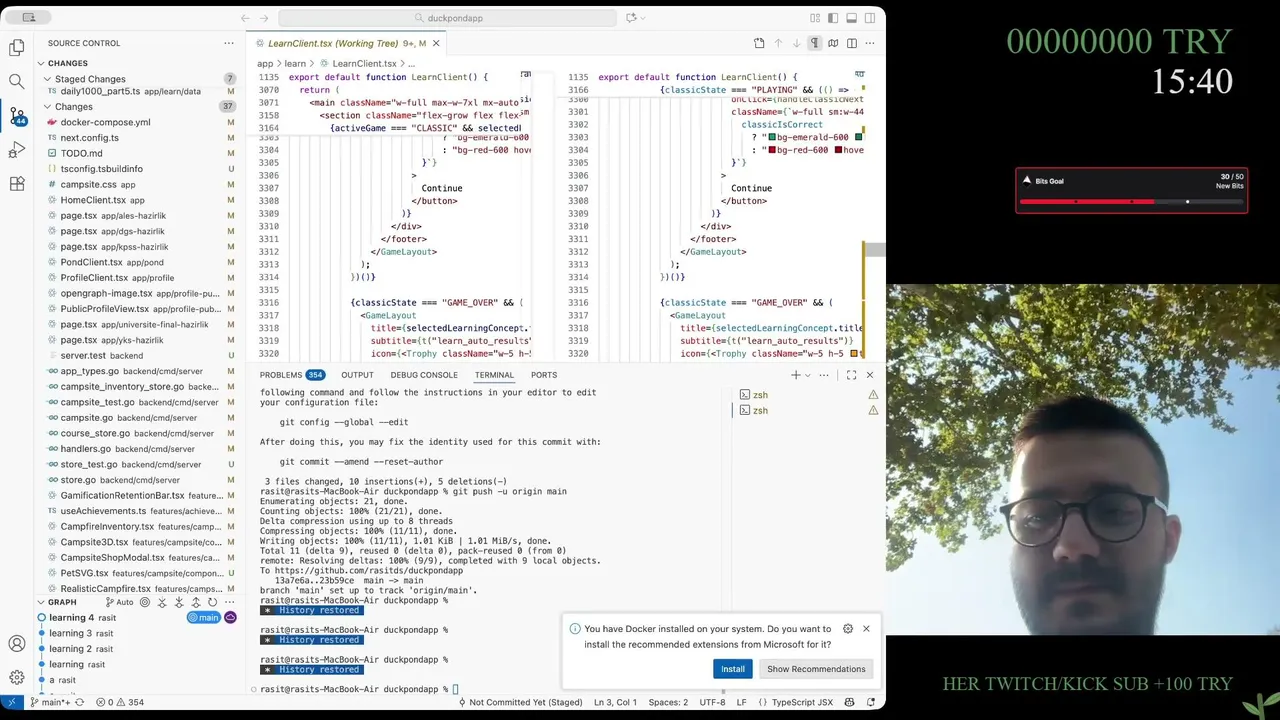This screenshot has height=720, width=1280.
Task: Open the Run and Debug view
Action: coord(17,150)
